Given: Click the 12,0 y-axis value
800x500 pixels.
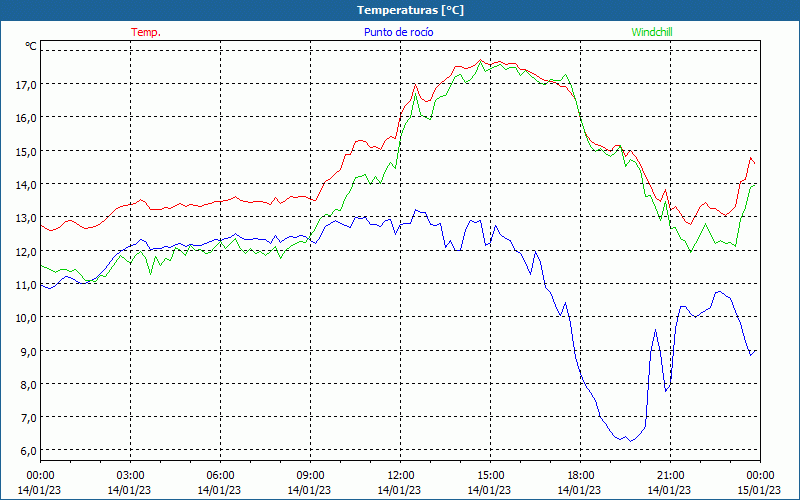Looking at the screenshot, I should click(x=27, y=252).
